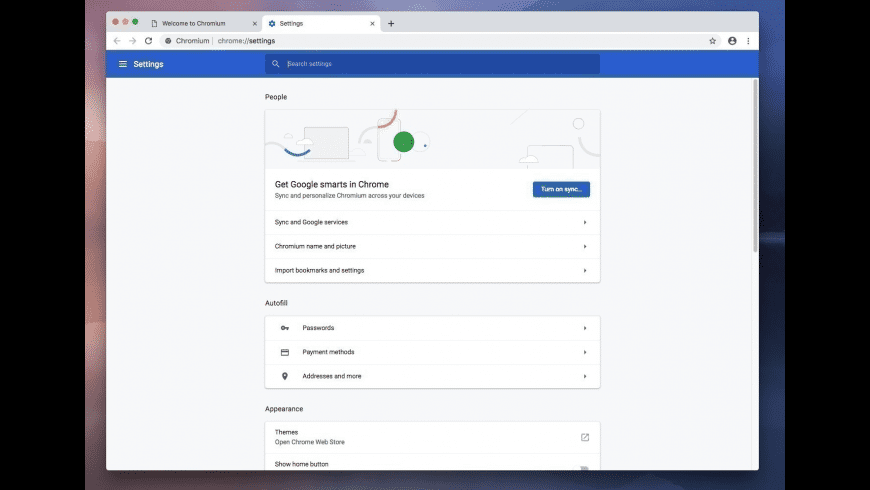870x490 pixels.
Task: Open the Passwords row arrow
Action: click(585, 328)
